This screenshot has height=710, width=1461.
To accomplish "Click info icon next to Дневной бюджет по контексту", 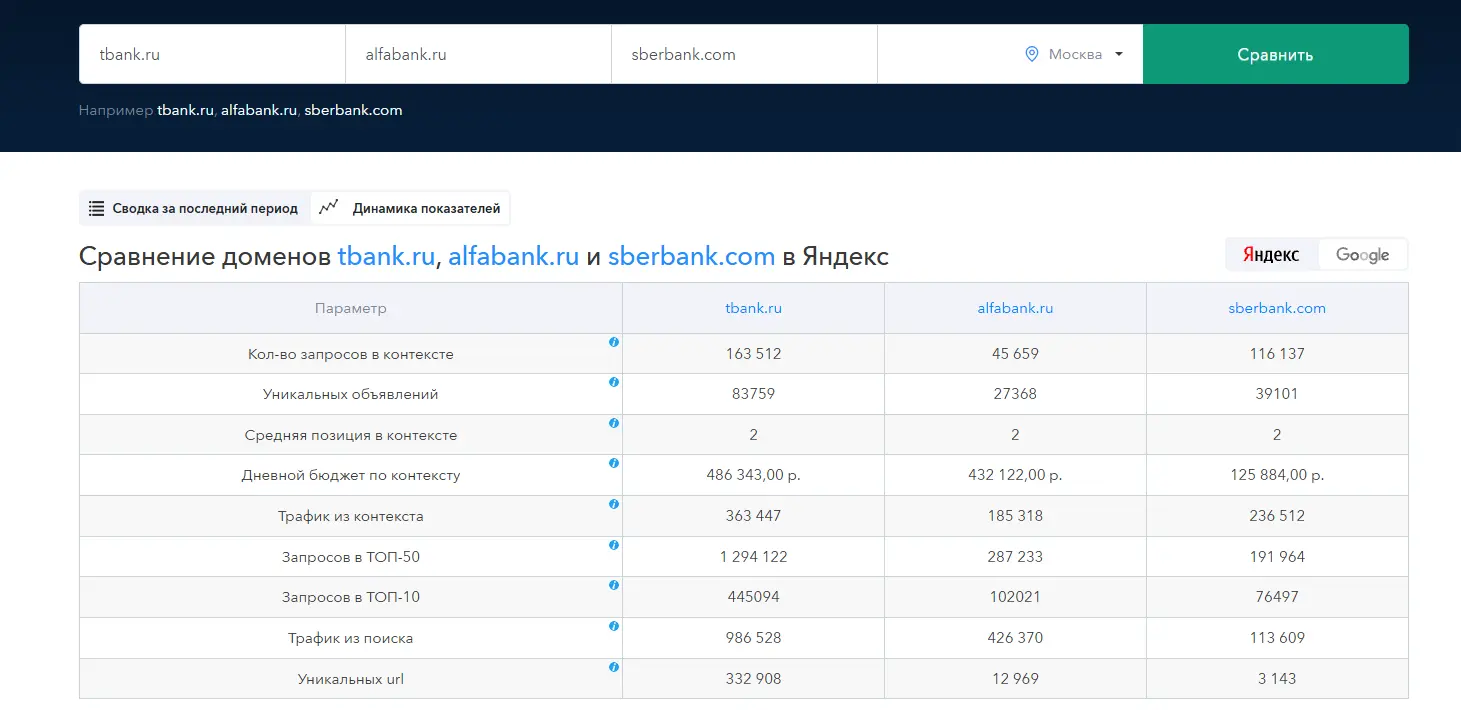I will click(x=614, y=463).
